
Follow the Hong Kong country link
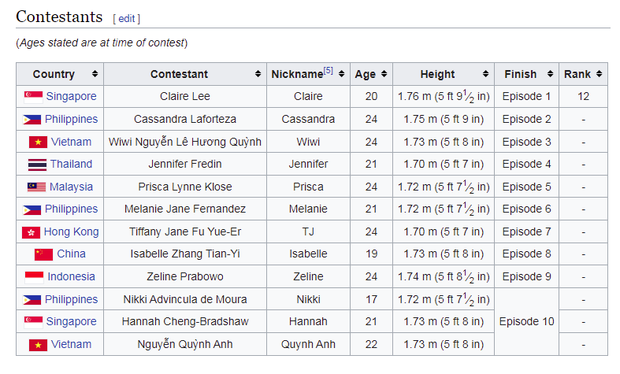coord(71,232)
